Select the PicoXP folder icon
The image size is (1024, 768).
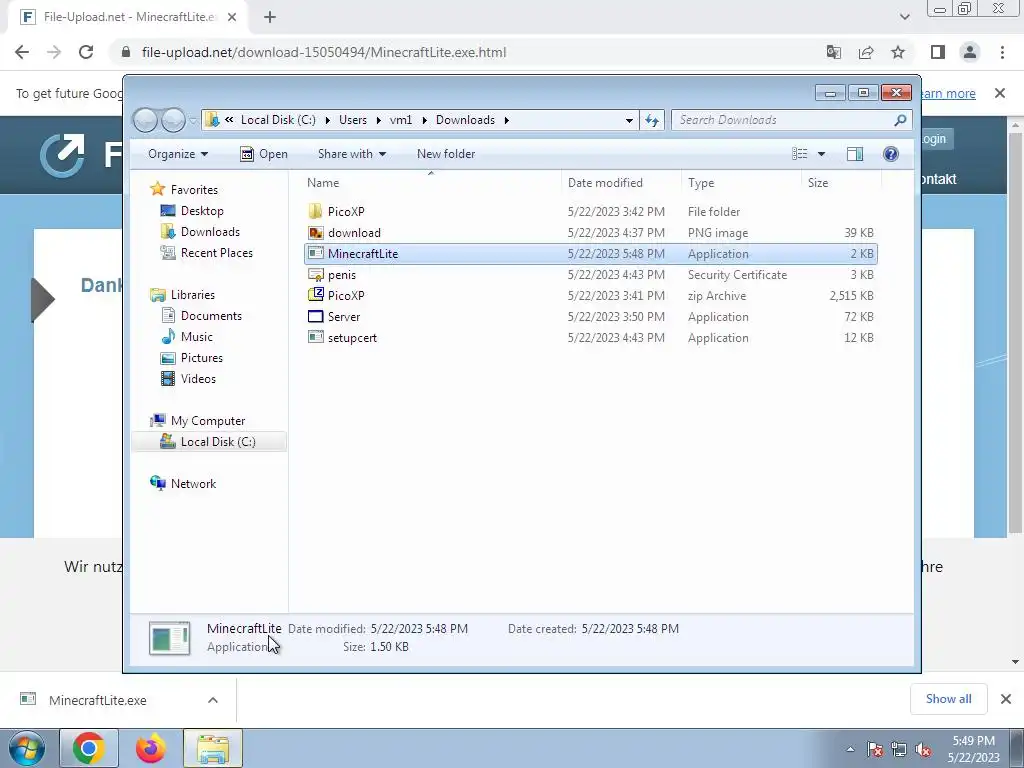click(x=315, y=211)
